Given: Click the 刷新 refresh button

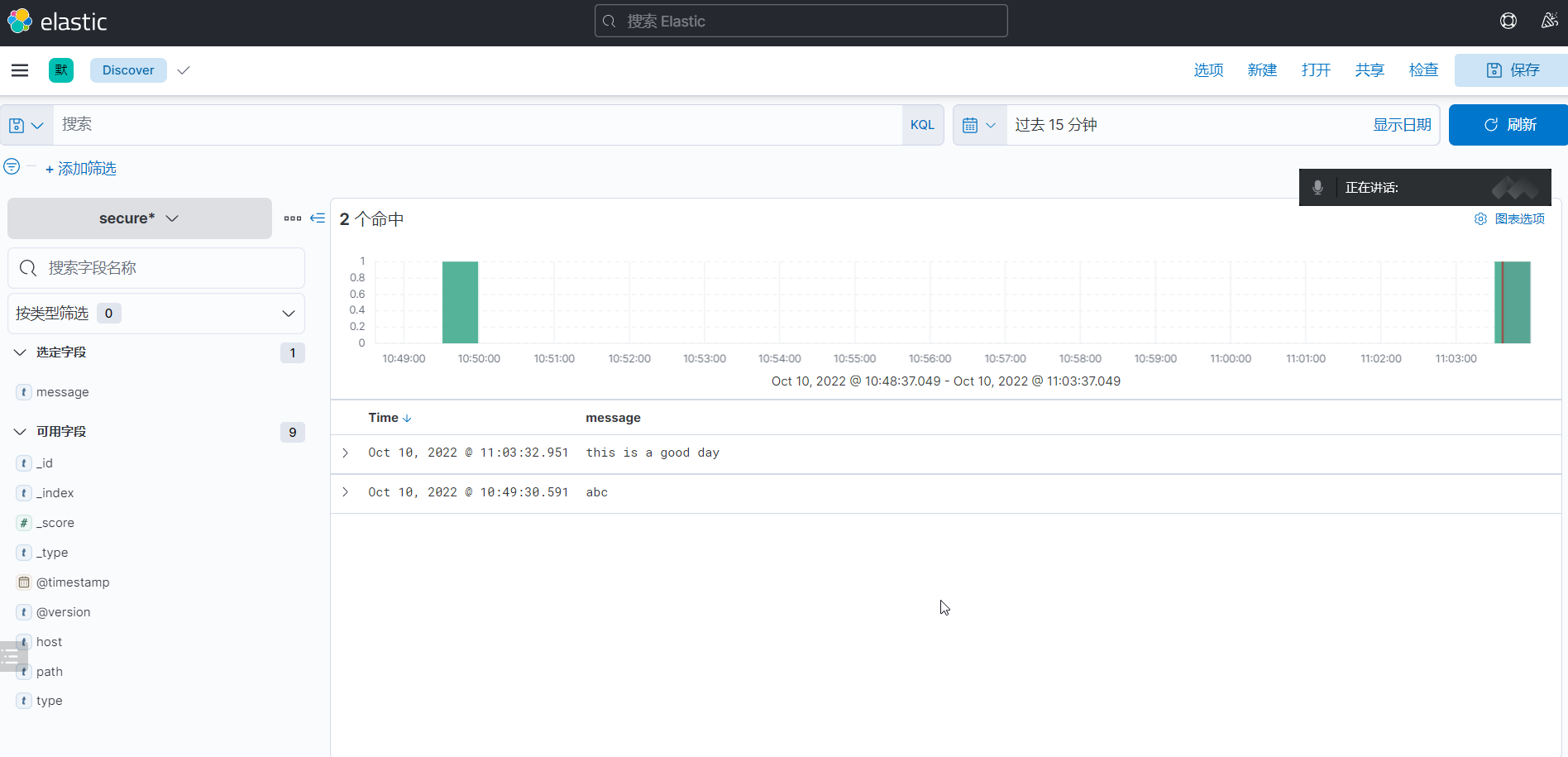Looking at the screenshot, I should (1508, 125).
